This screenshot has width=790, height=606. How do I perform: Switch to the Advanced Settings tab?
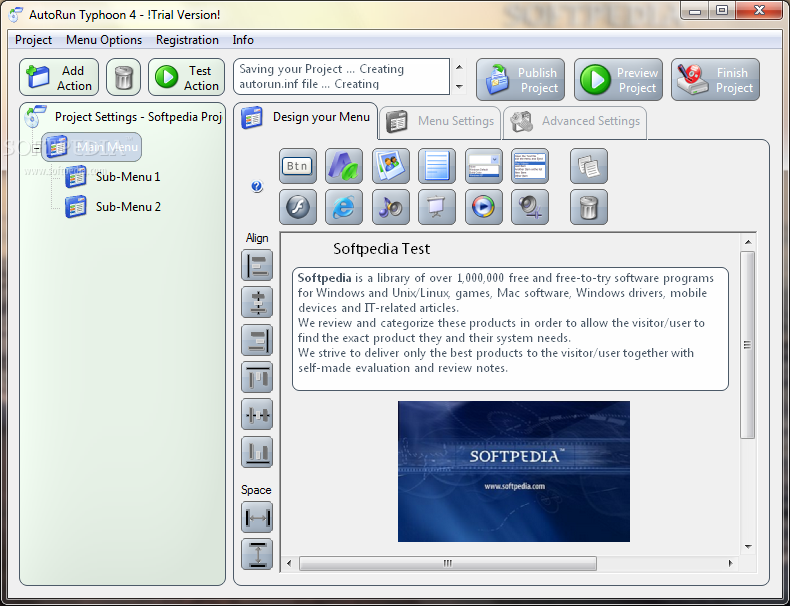click(575, 121)
